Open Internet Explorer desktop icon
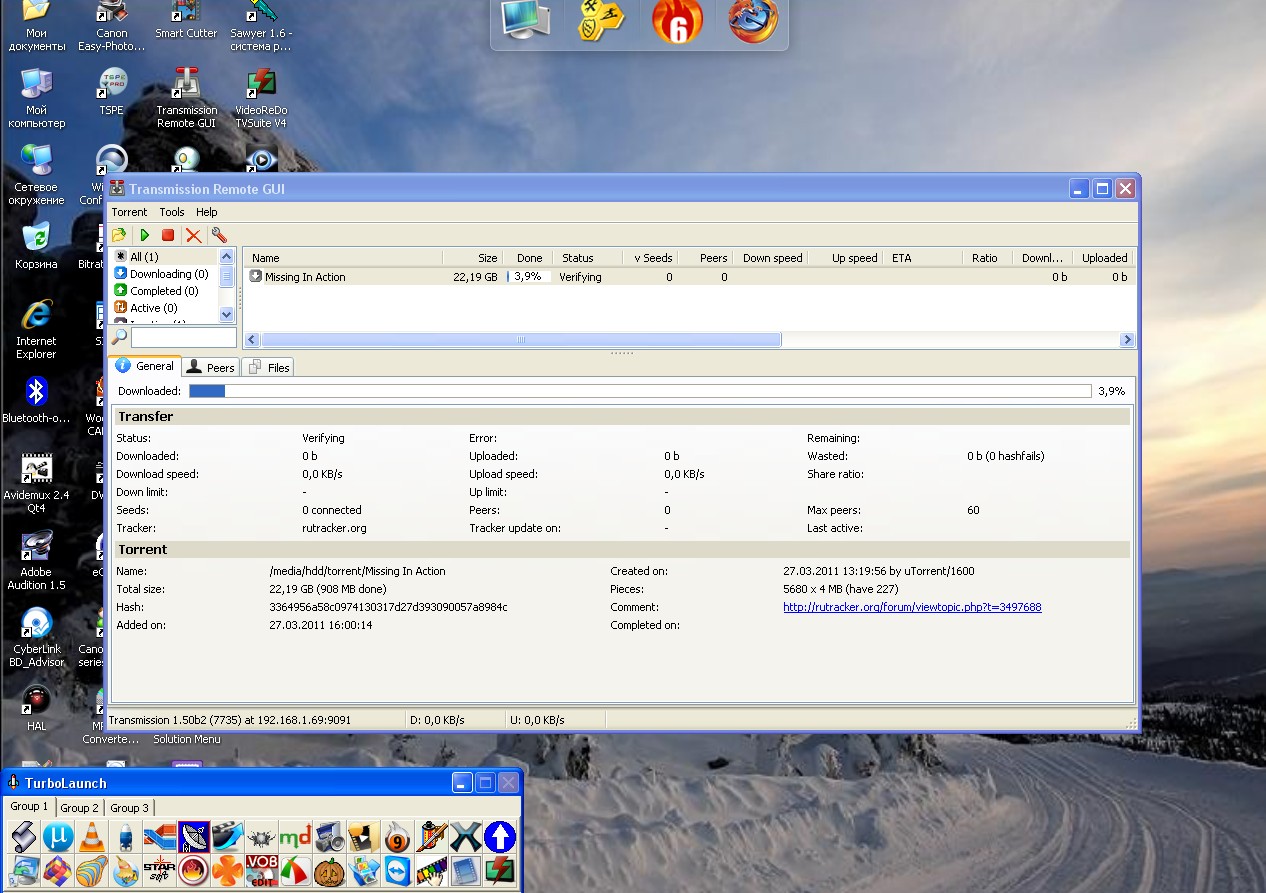The width and height of the screenshot is (1266, 893). [36, 329]
